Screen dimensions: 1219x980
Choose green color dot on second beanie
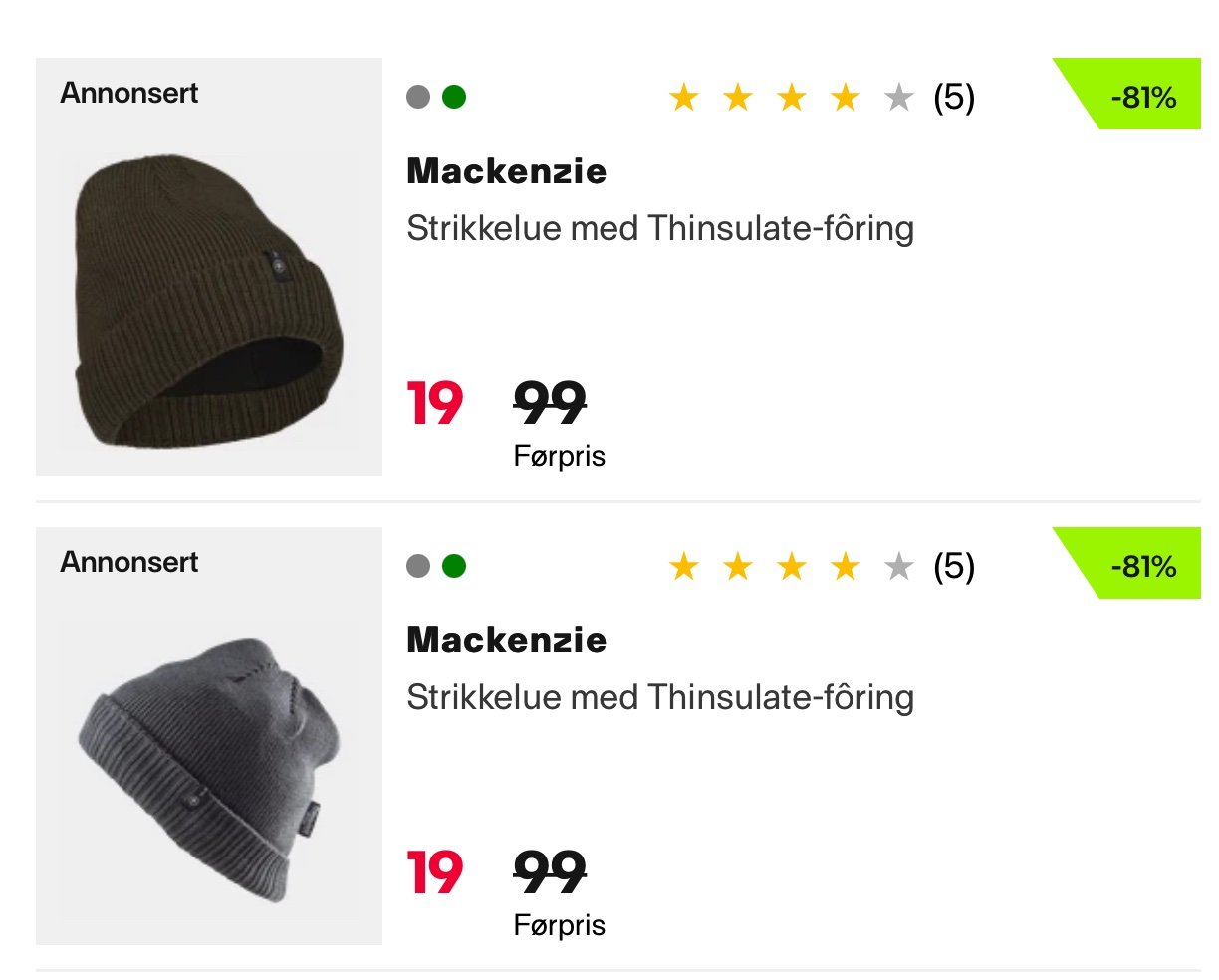tap(454, 566)
